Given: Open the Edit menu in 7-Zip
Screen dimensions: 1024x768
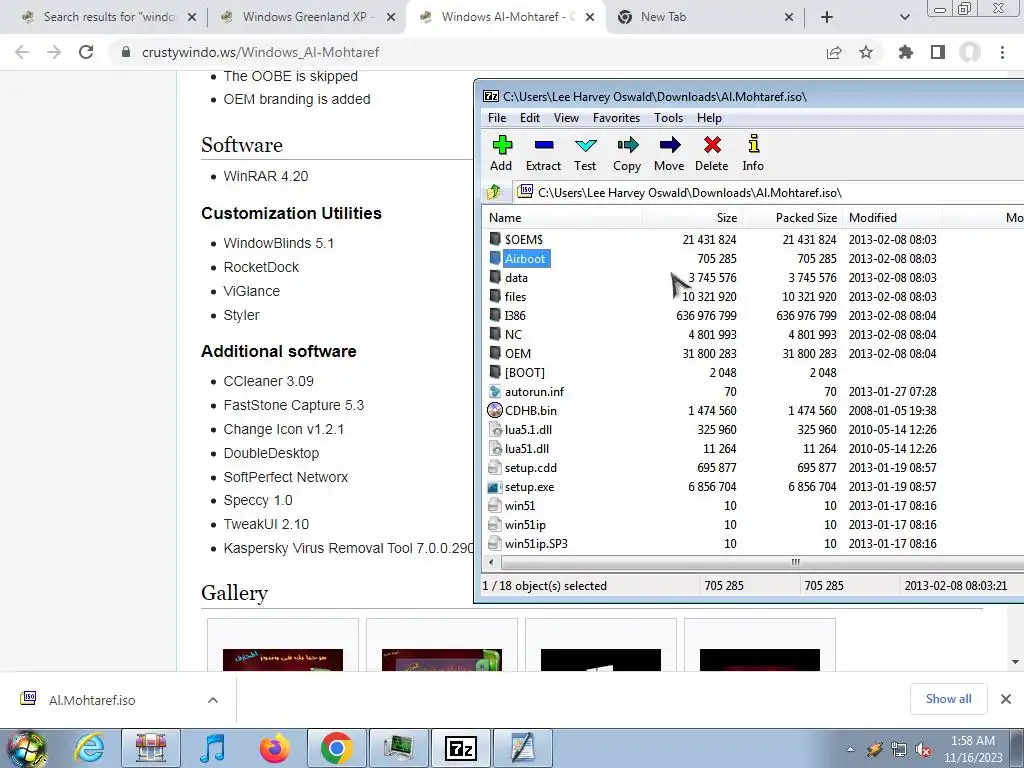Looking at the screenshot, I should (x=530, y=118).
